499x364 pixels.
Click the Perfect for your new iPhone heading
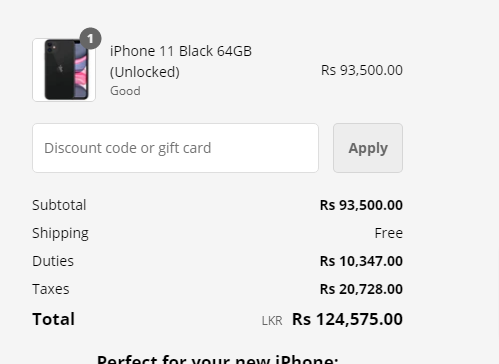coord(218,359)
